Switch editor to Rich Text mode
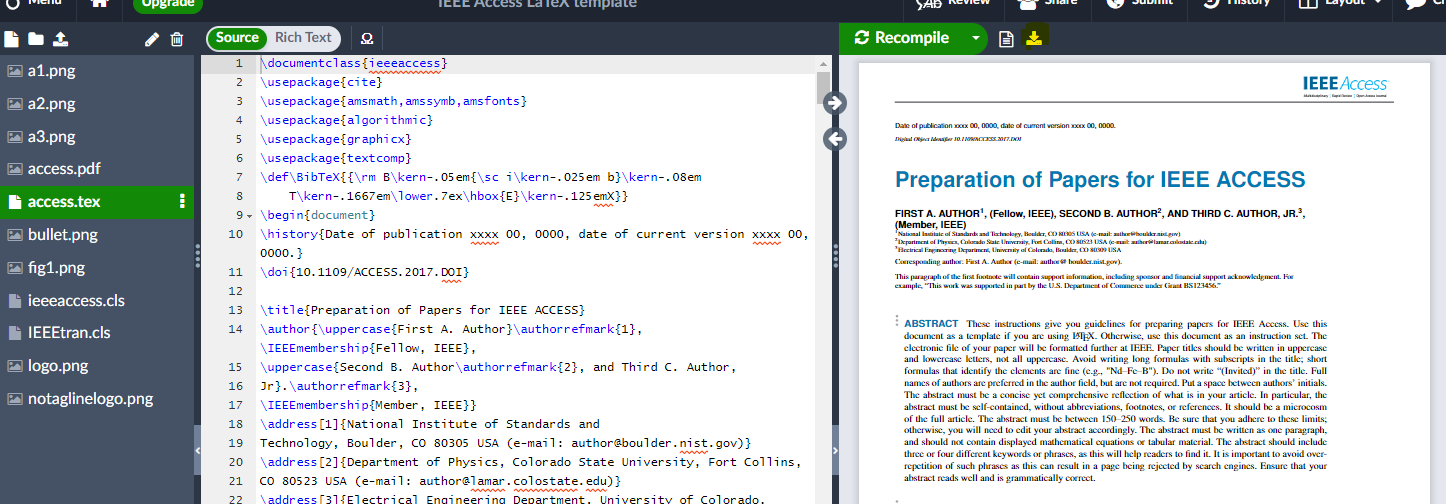 point(304,38)
